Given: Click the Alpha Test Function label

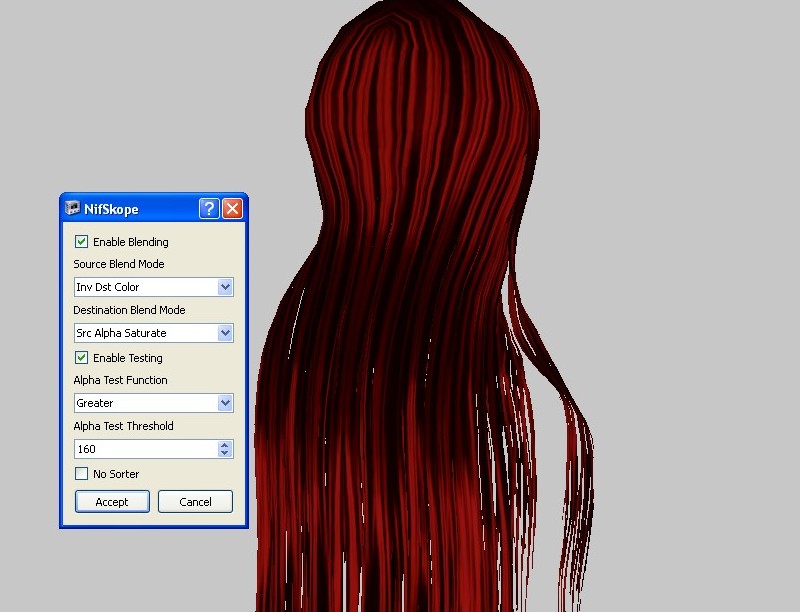Looking at the screenshot, I should [120, 380].
